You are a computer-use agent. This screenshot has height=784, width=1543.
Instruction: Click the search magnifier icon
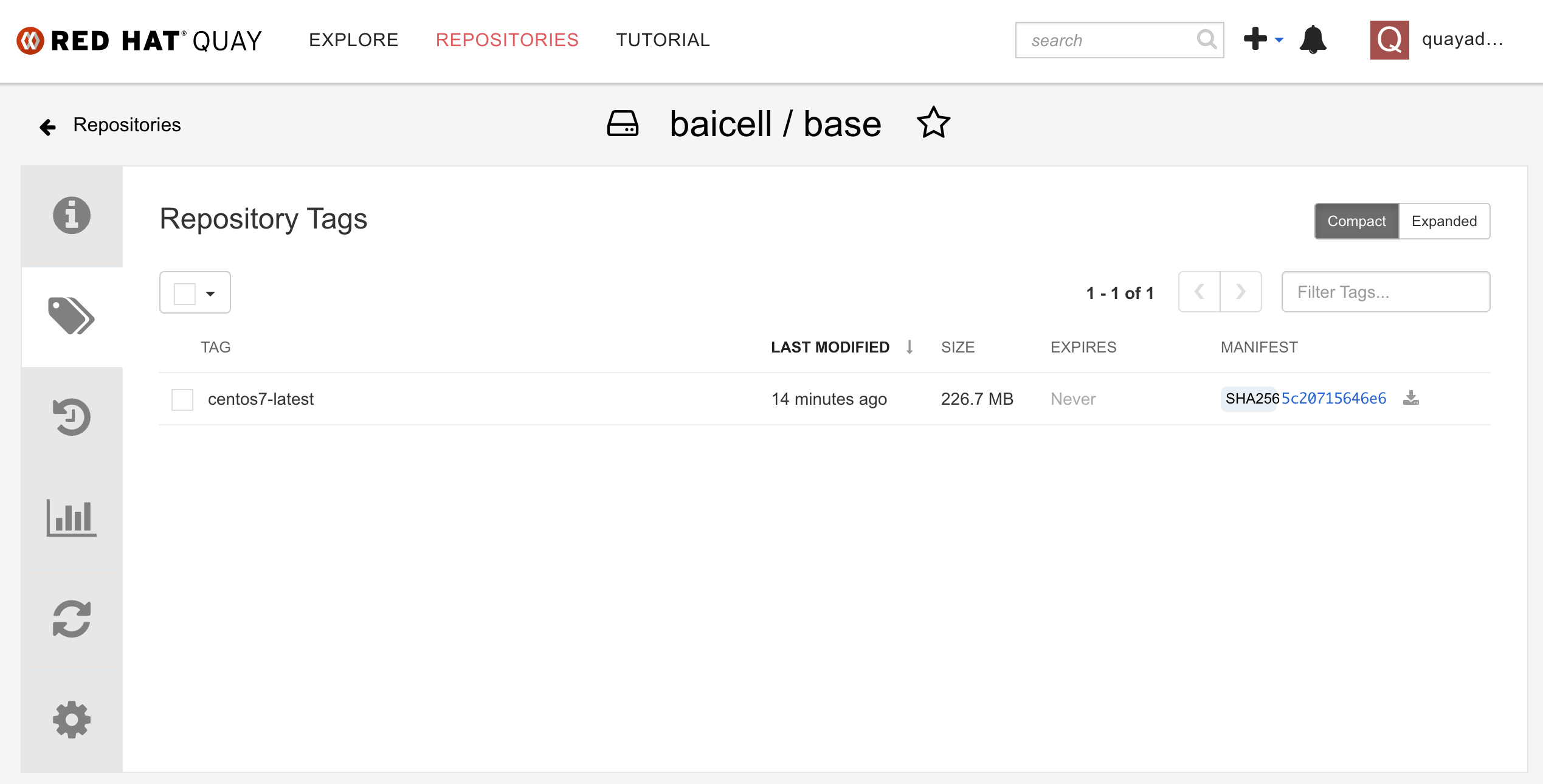click(1206, 40)
